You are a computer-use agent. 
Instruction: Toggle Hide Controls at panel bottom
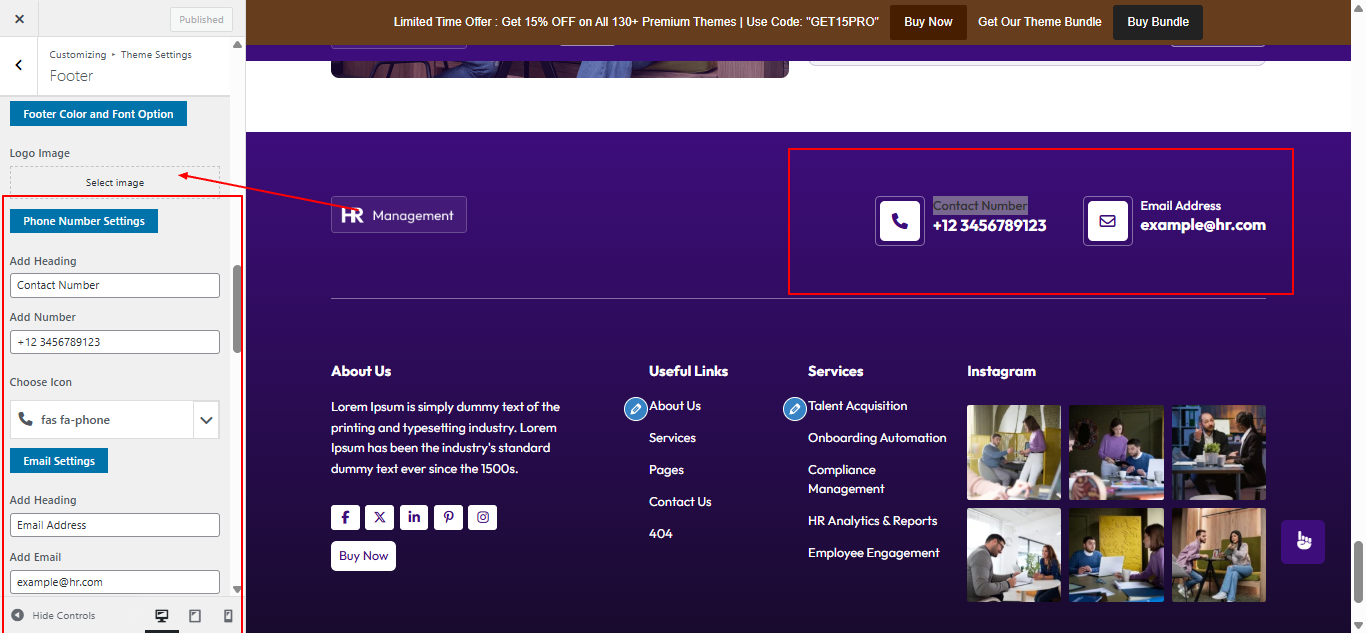(x=55, y=615)
